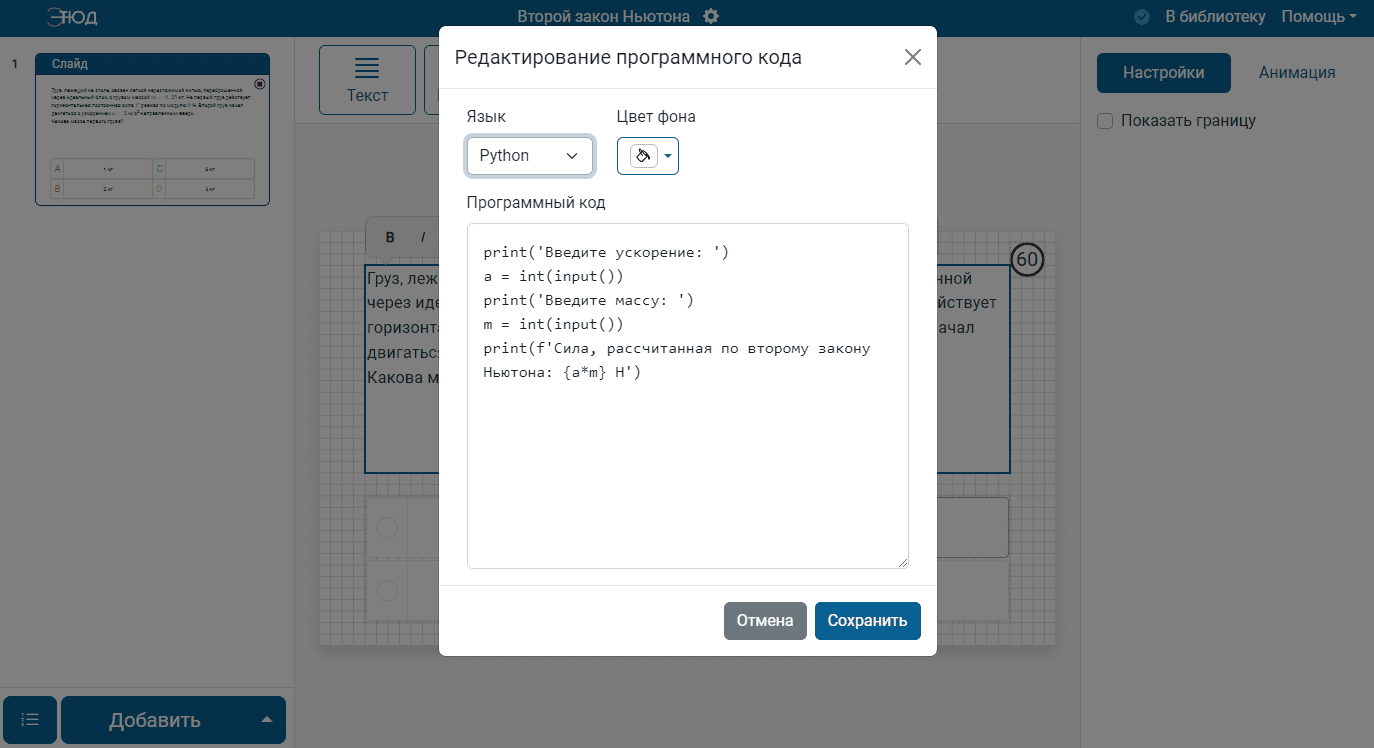This screenshot has height=748, width=1374.
Task: Click the saved-status checkmark icon
Action: (1142, 17)
